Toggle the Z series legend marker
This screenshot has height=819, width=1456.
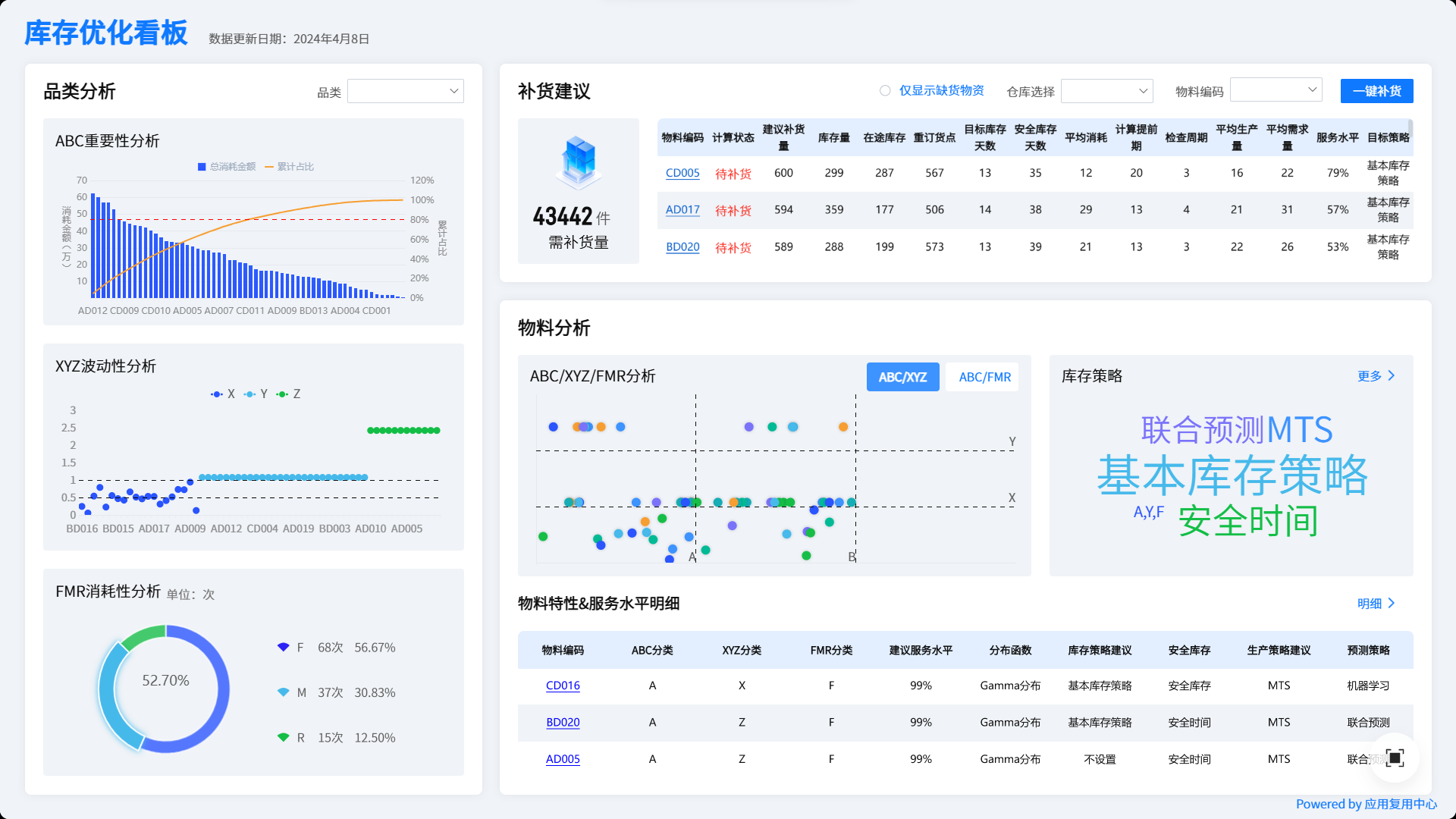[x=283, y=394]
